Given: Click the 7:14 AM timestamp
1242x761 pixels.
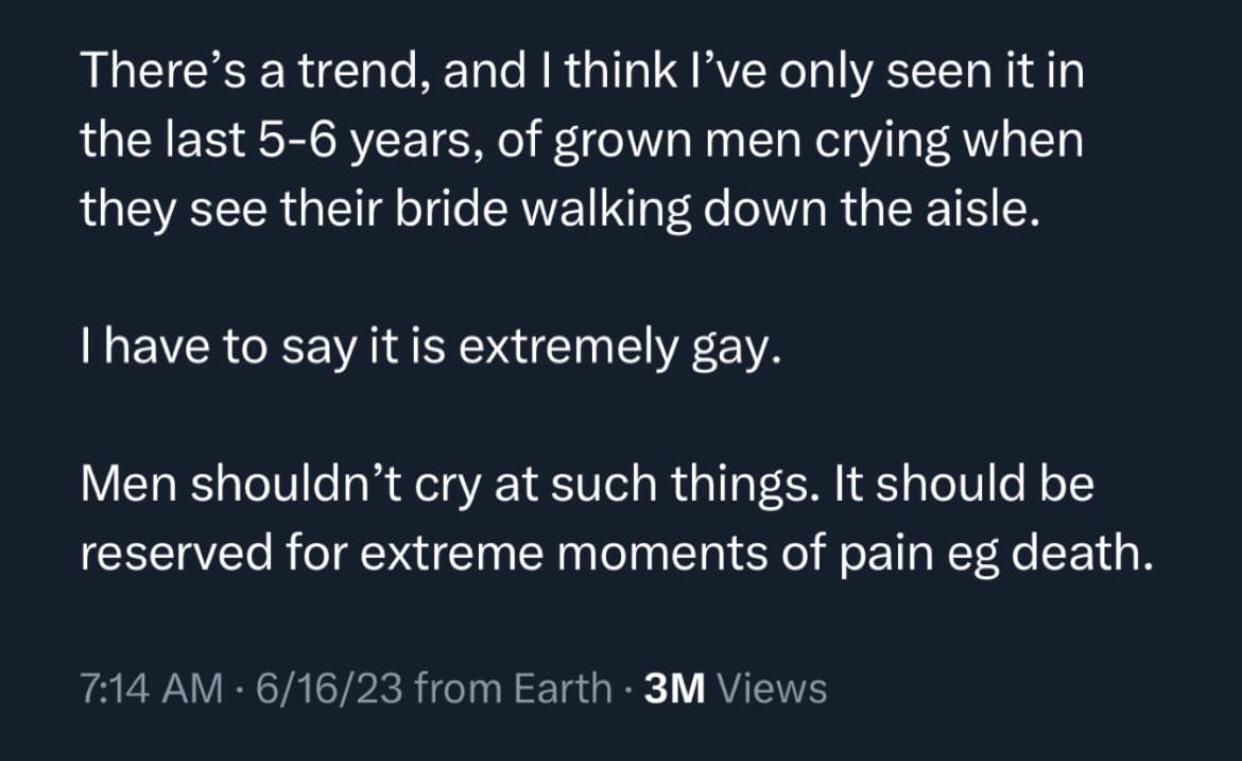Looking at the screenshot, I should point(149,688).
